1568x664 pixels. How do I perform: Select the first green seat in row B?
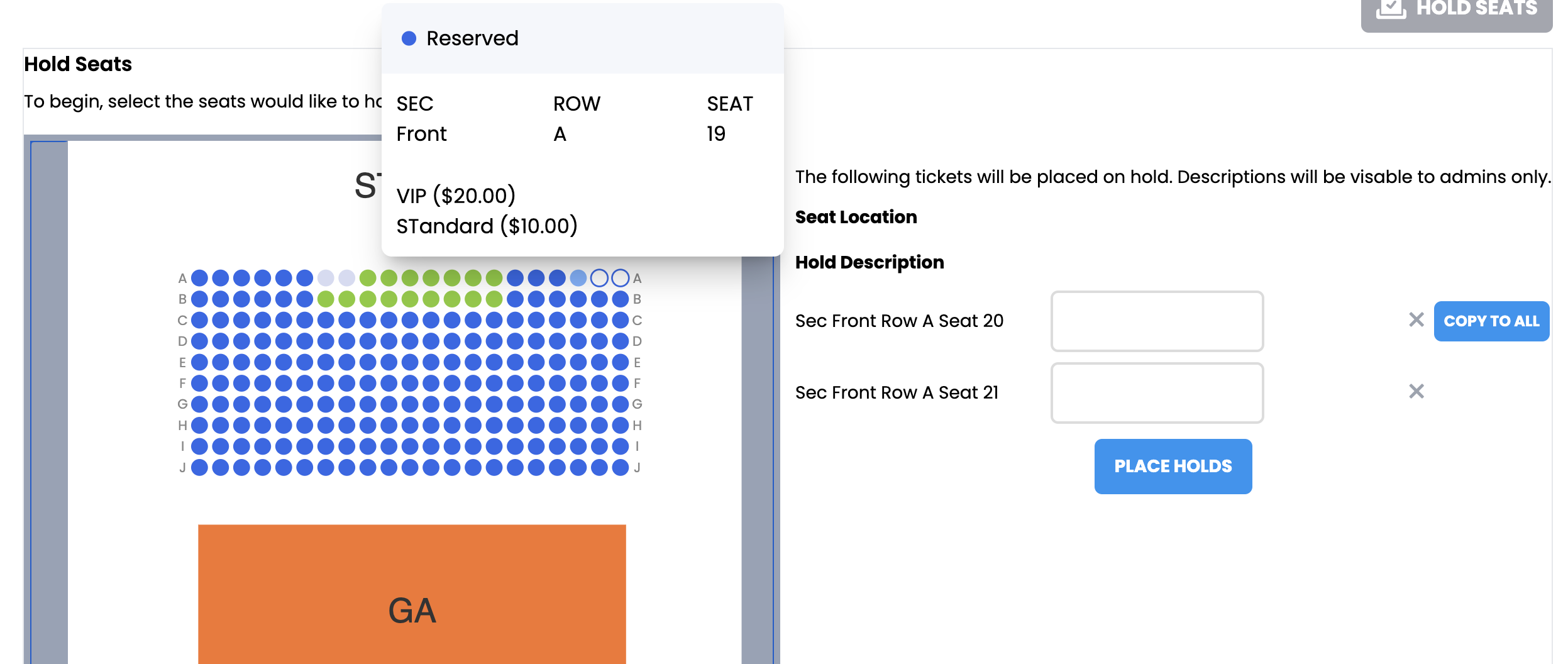326,299
